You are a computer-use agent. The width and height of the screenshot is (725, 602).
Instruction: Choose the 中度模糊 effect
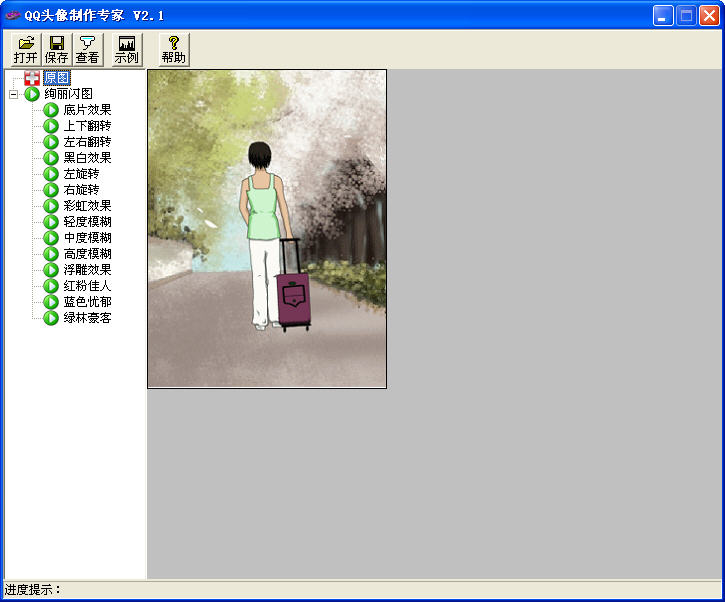87,238
